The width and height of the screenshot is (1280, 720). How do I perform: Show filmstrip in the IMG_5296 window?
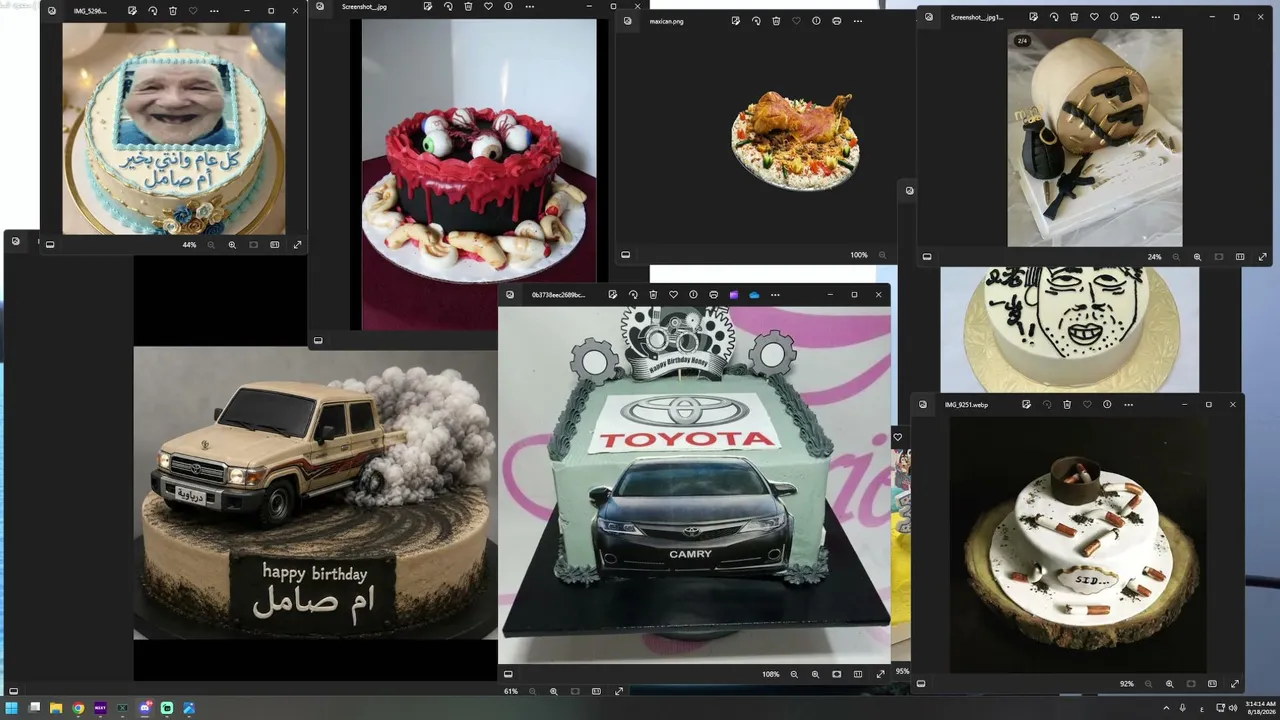click(x=50, y=245)
